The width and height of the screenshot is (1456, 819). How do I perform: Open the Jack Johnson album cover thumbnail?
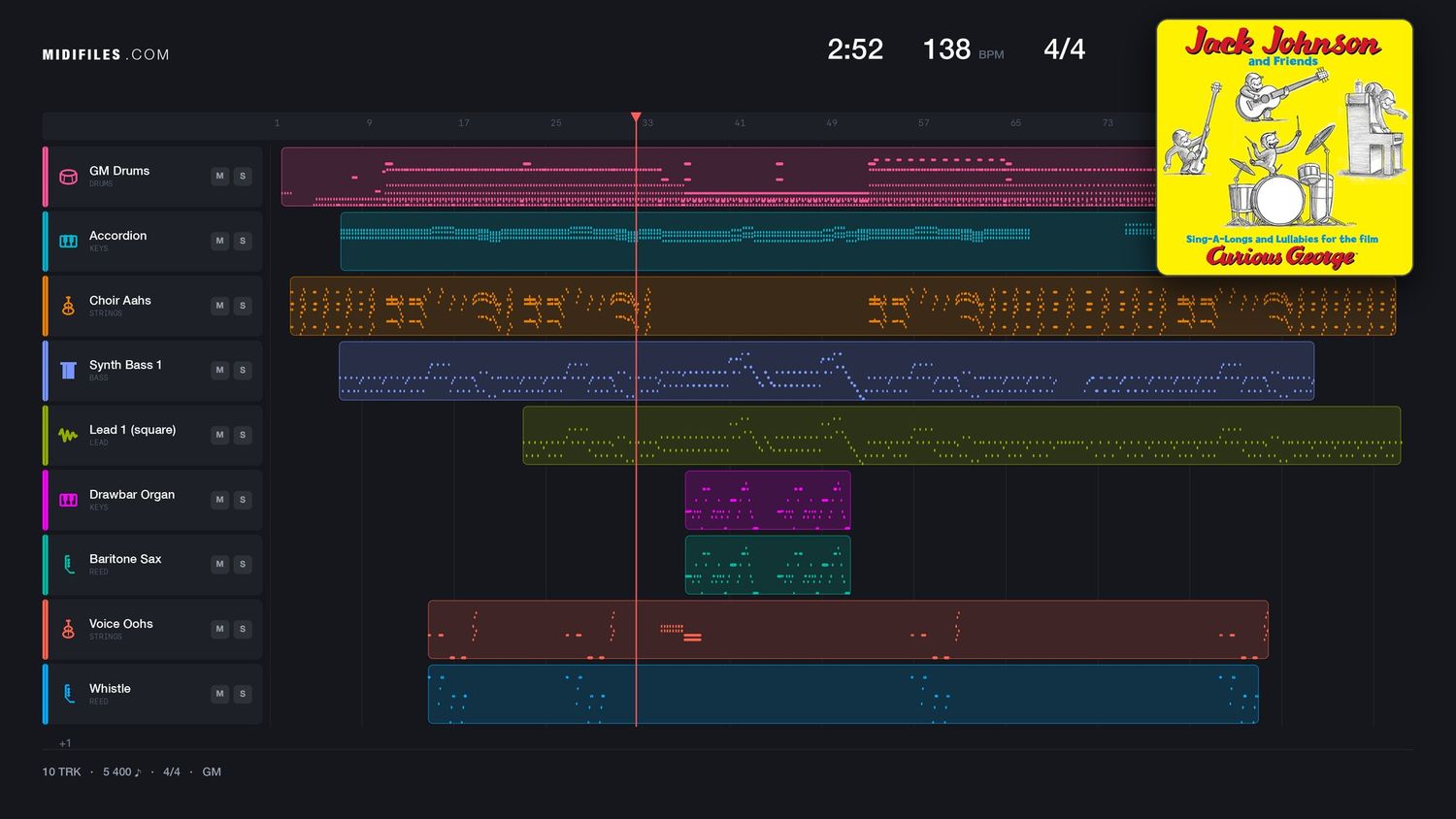[1284, 147]
